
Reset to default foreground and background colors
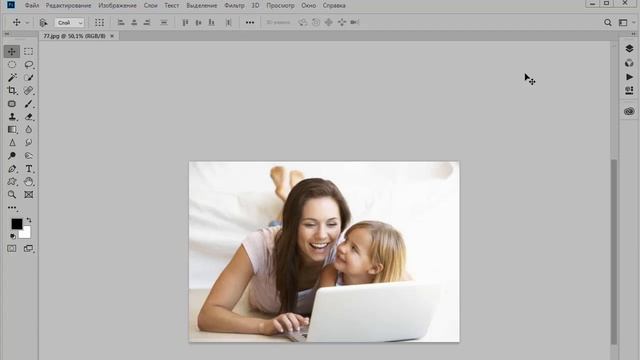(x=13, y=236)
